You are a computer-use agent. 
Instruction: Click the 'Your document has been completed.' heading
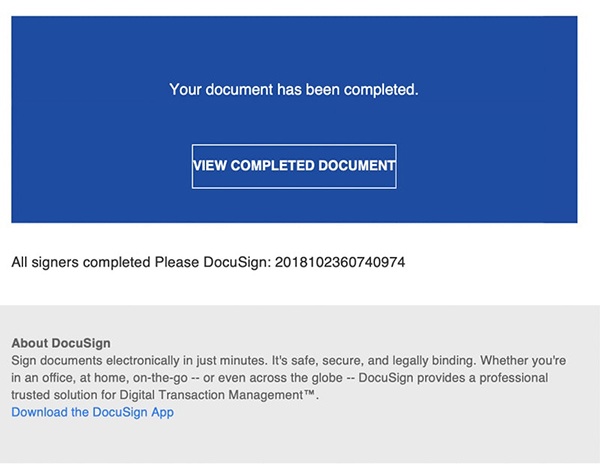(x=294, y=90)
